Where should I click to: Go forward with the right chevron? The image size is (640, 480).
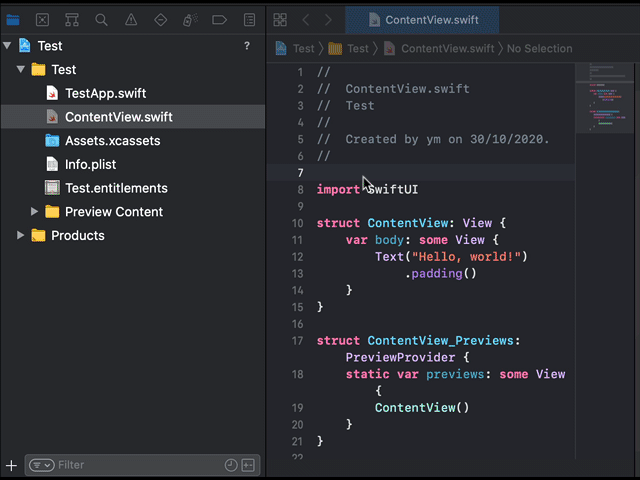tap(328, 20)
